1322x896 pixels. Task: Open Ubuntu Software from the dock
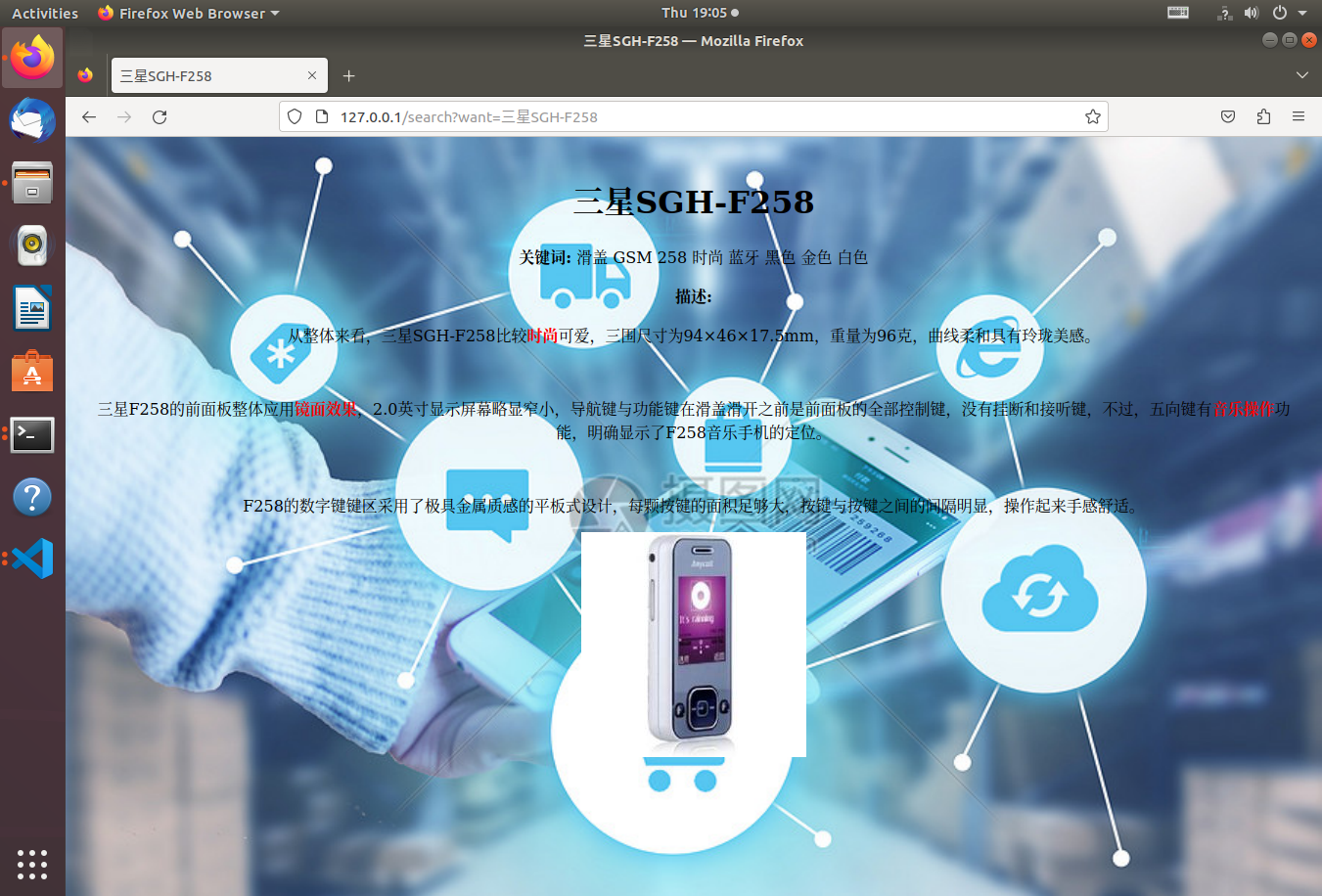pyautogui.click(x=32, y=372)
